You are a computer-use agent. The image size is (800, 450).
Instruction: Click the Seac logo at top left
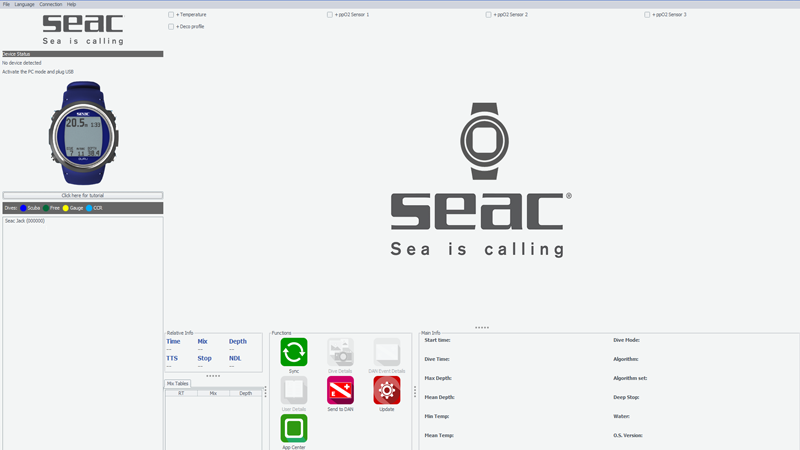(x=83, y=30)
